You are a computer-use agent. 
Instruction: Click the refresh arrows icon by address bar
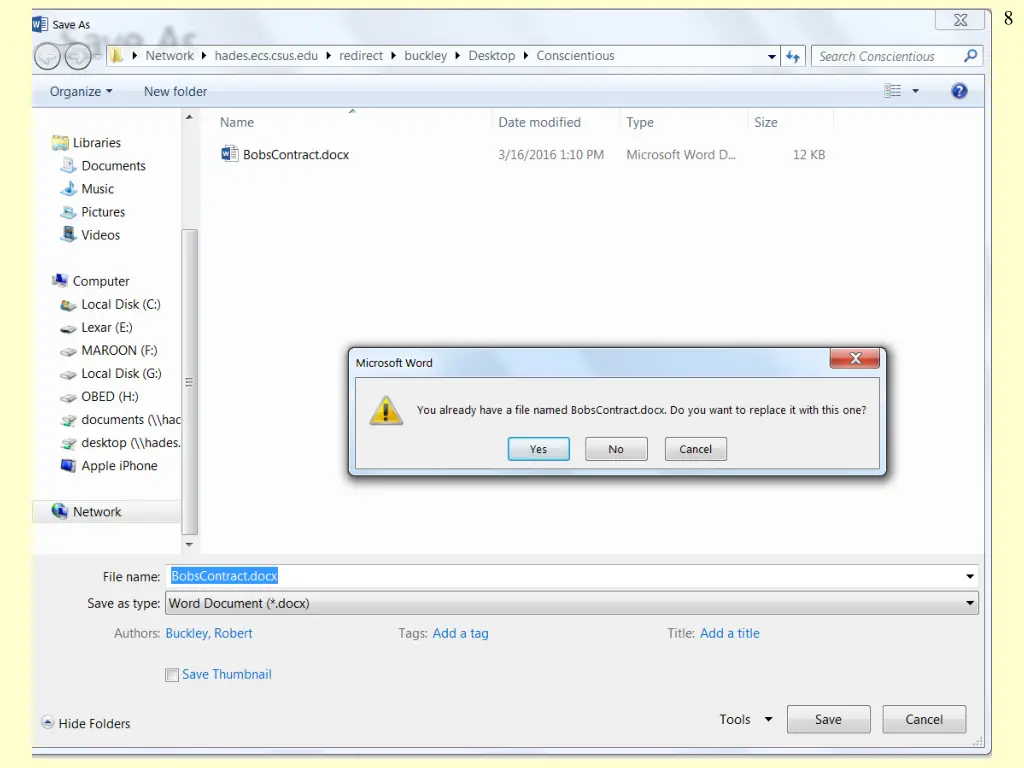point(793,57)
